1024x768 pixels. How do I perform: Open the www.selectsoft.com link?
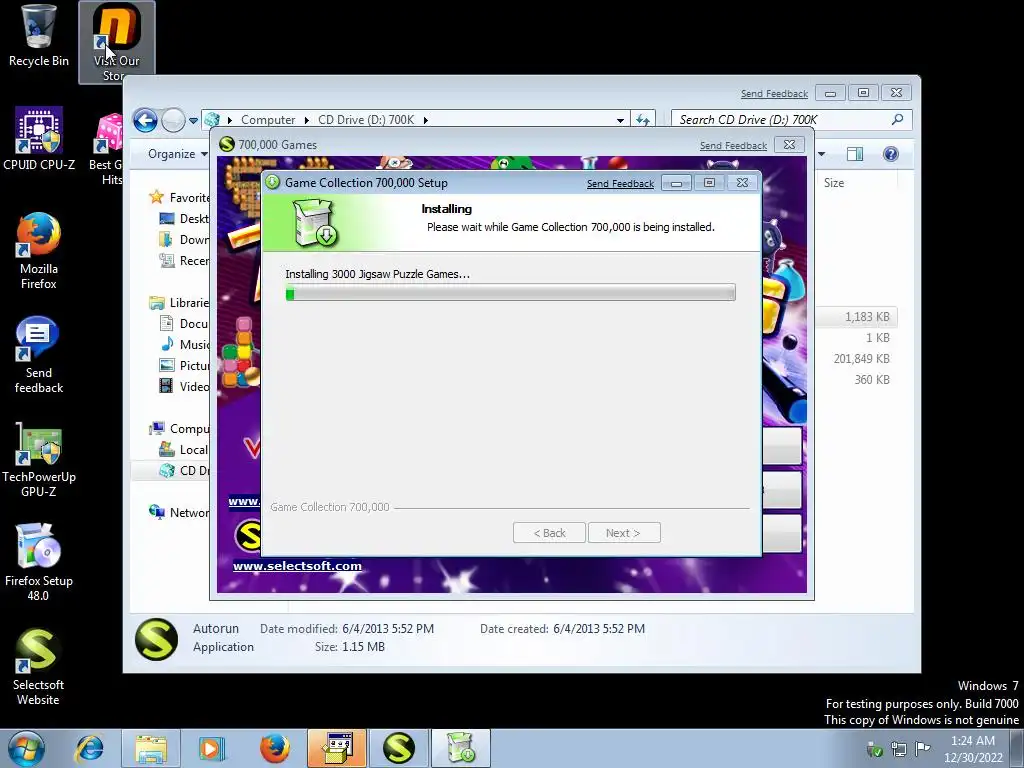click(297, 566)
